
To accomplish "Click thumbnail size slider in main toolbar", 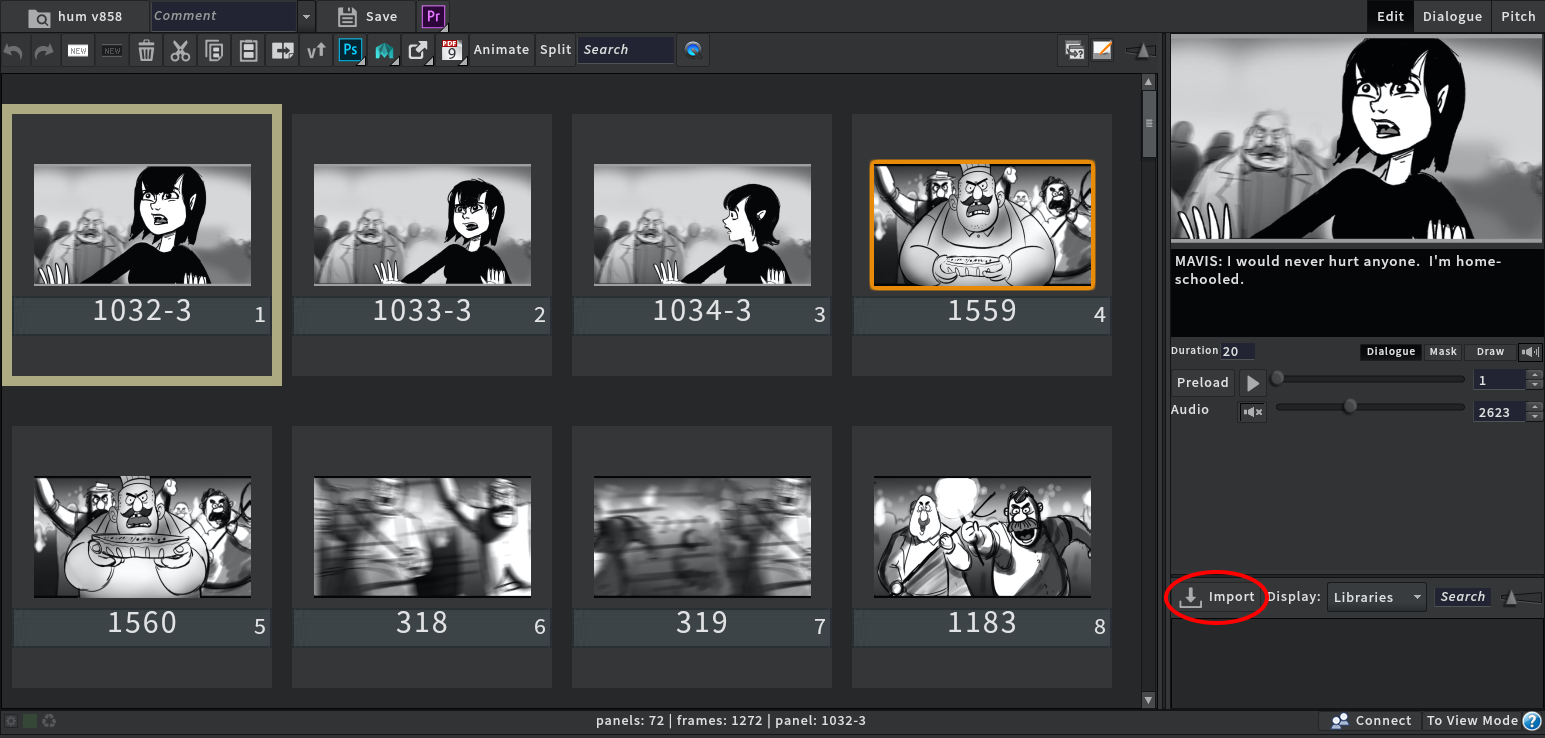I will pyautogui.click(x=1141, y=50).
